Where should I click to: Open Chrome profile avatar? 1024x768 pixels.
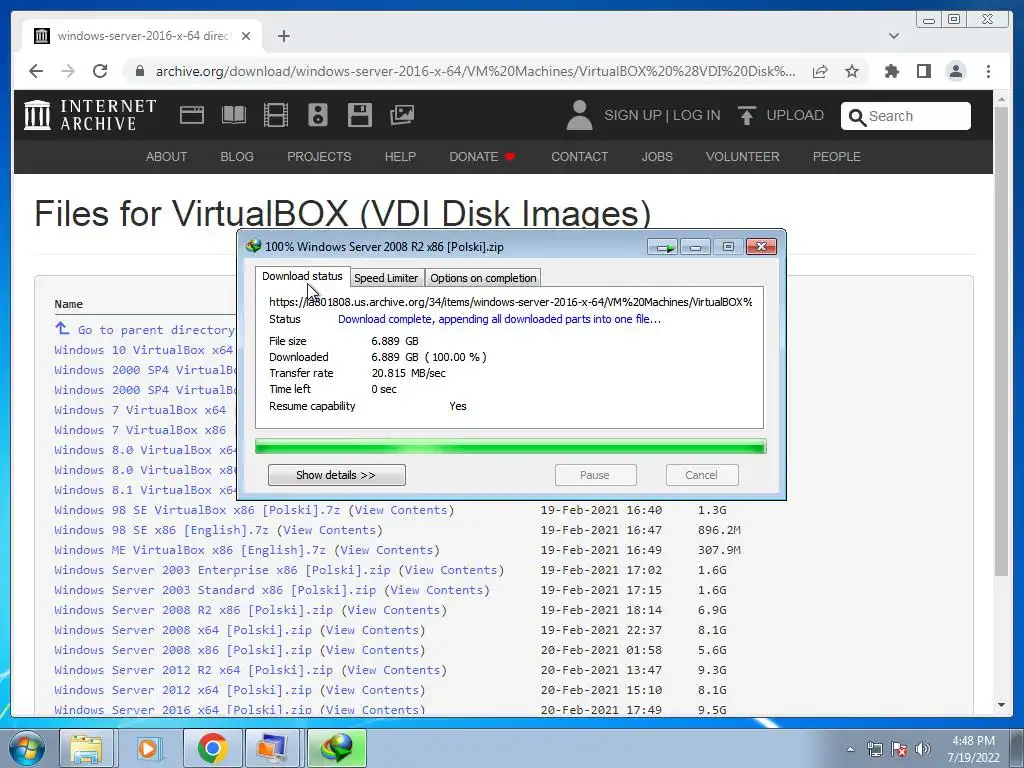(x=956, y=71)
